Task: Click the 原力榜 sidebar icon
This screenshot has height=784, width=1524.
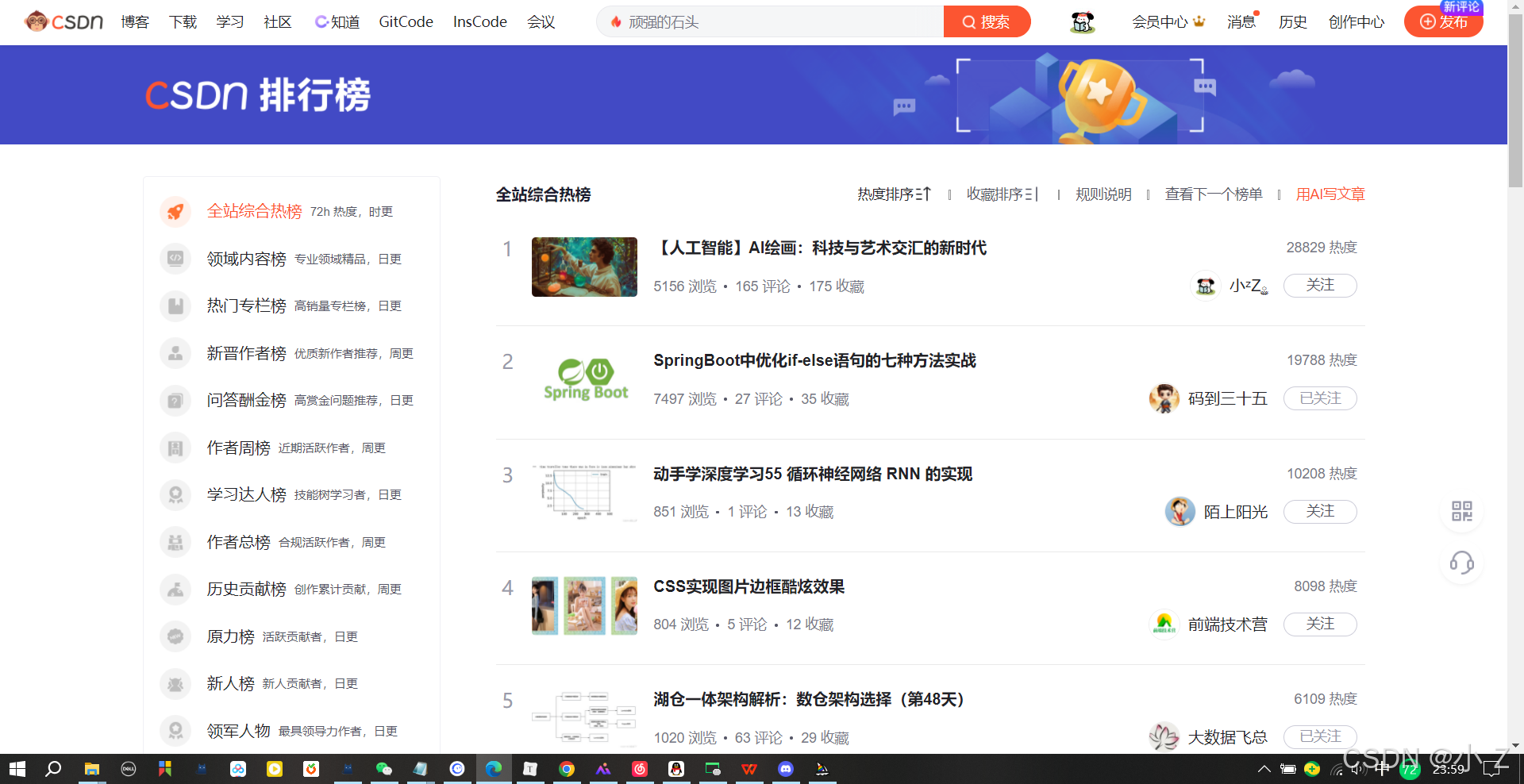Action: click(x=175, y=636)
